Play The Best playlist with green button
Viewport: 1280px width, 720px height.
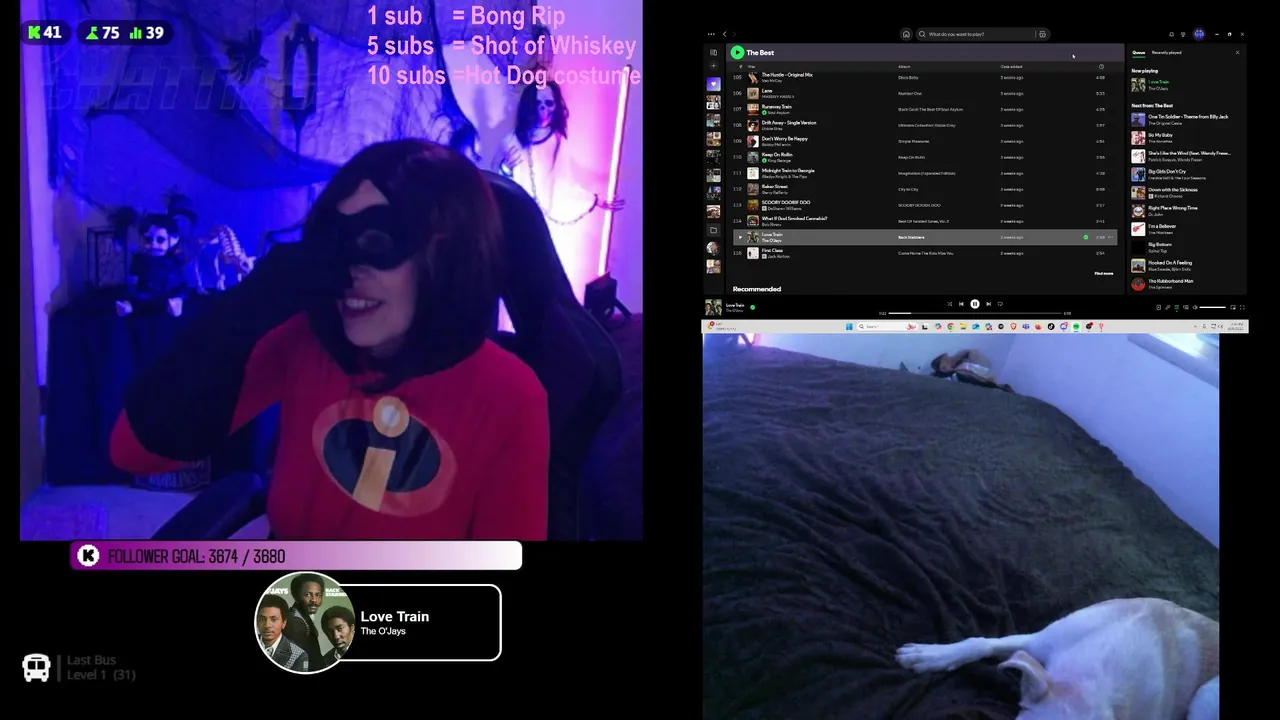pyautogui.click(x=737, y=52)
